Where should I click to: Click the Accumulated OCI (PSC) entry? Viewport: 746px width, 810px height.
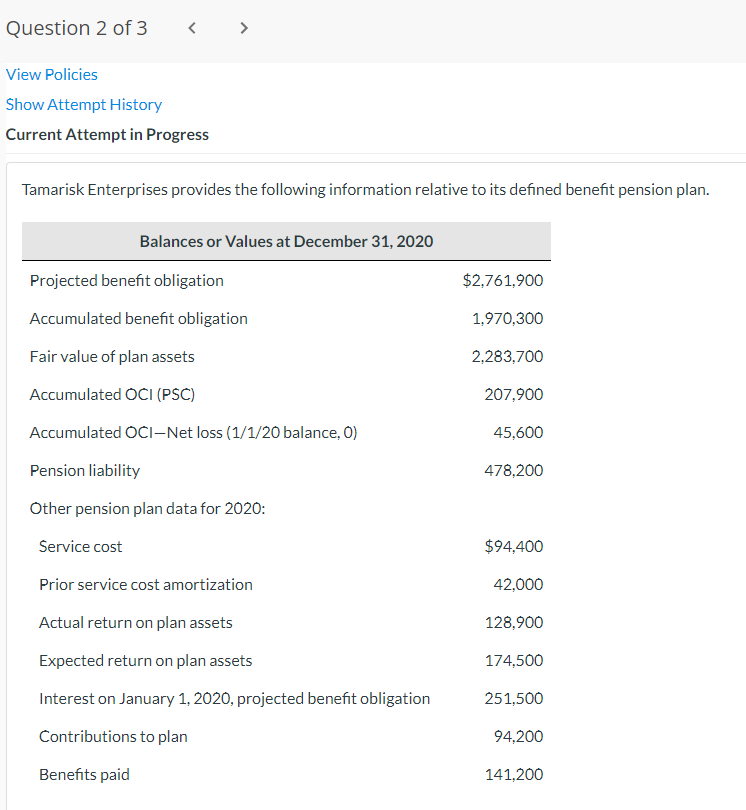tap(112, 394)
